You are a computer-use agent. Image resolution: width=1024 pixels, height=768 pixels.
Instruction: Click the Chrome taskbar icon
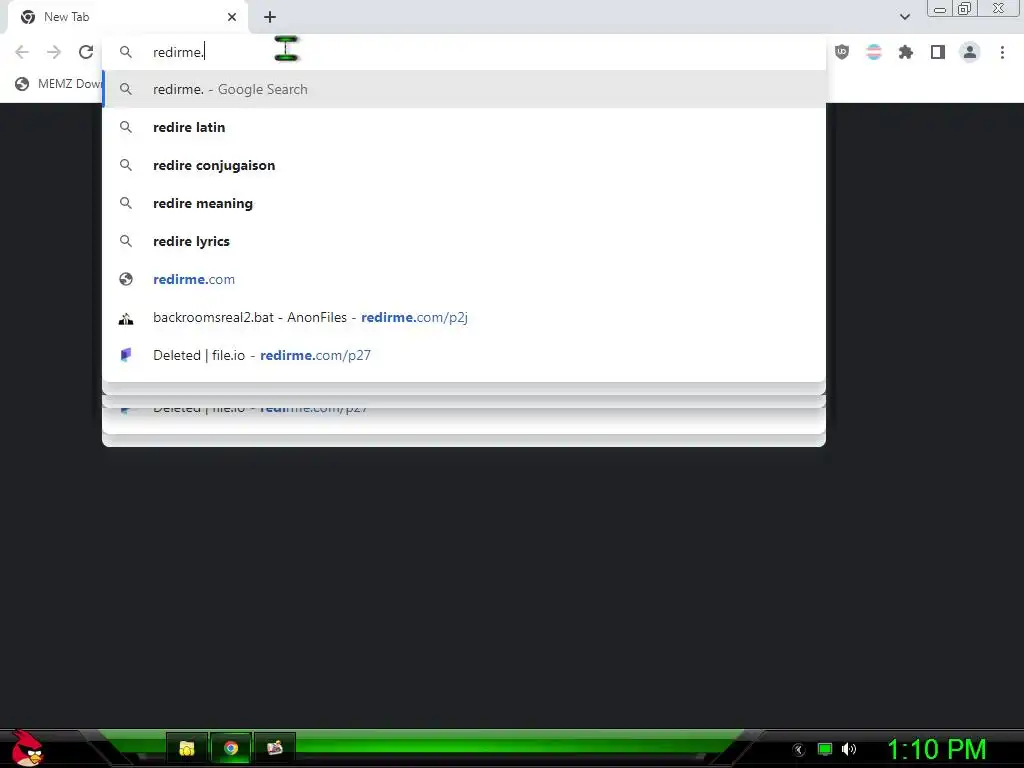coord(231,748)
